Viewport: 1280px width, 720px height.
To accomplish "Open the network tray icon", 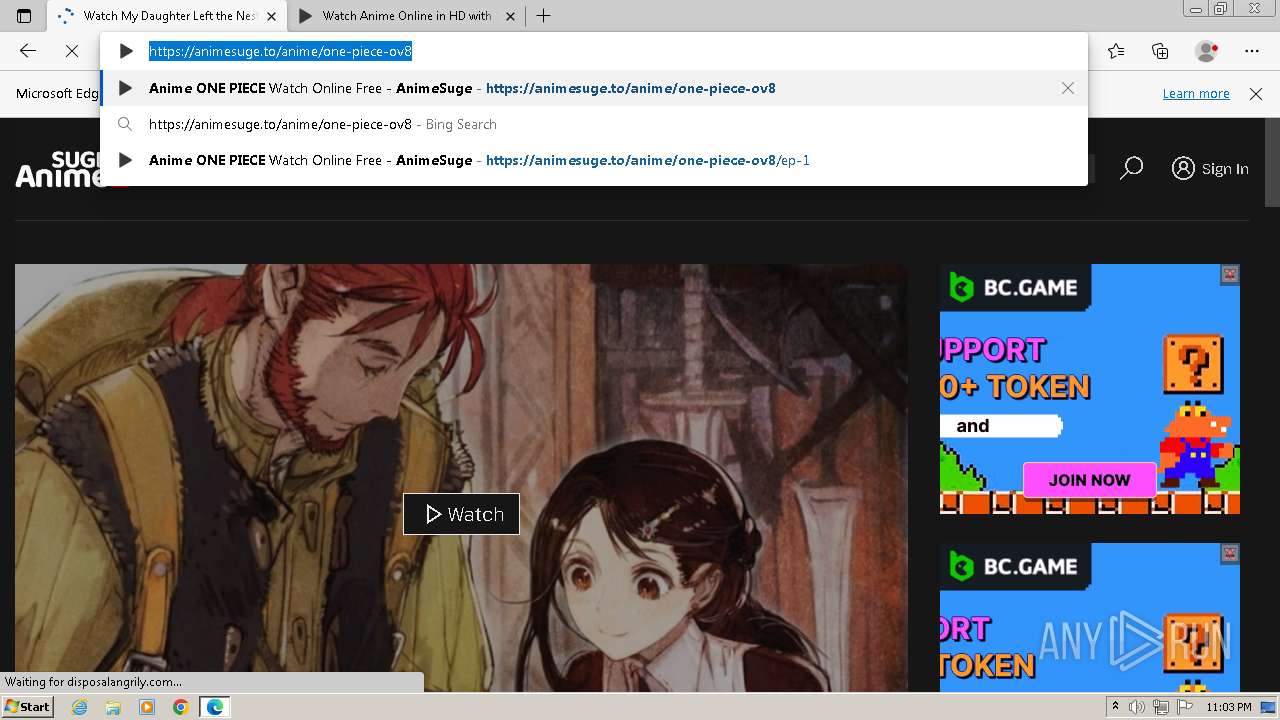I will (1160, 707).
